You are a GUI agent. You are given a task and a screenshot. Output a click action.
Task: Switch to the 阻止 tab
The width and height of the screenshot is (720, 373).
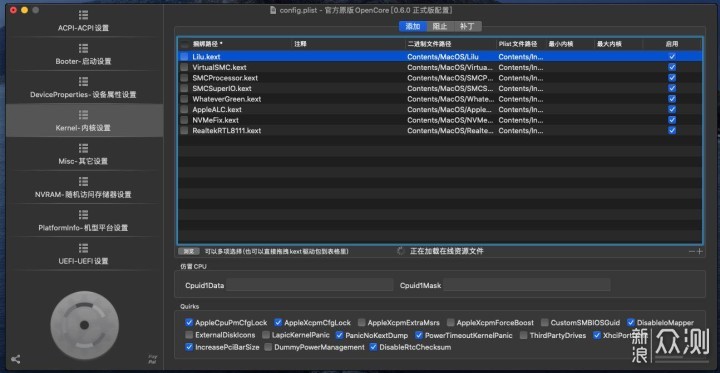pyautogui.click(x=440, y=26)
